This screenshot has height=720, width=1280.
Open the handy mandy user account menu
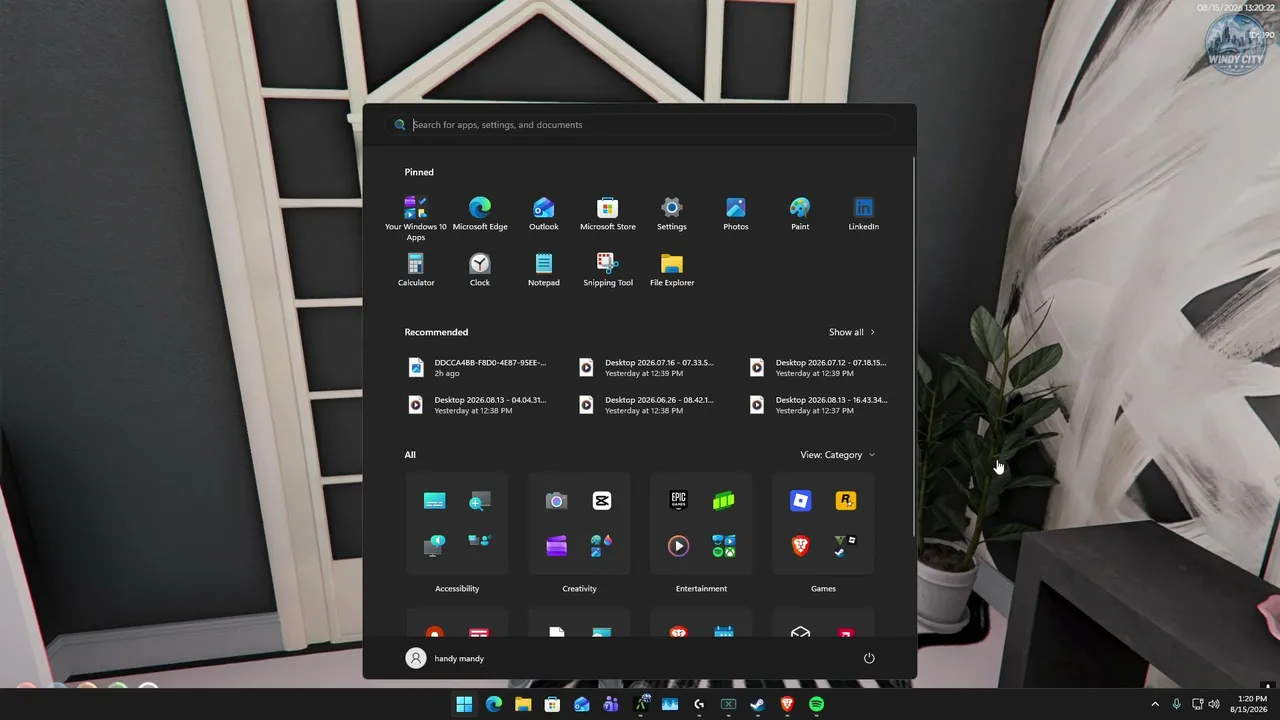pyautogui.click(x=444, y=658)
